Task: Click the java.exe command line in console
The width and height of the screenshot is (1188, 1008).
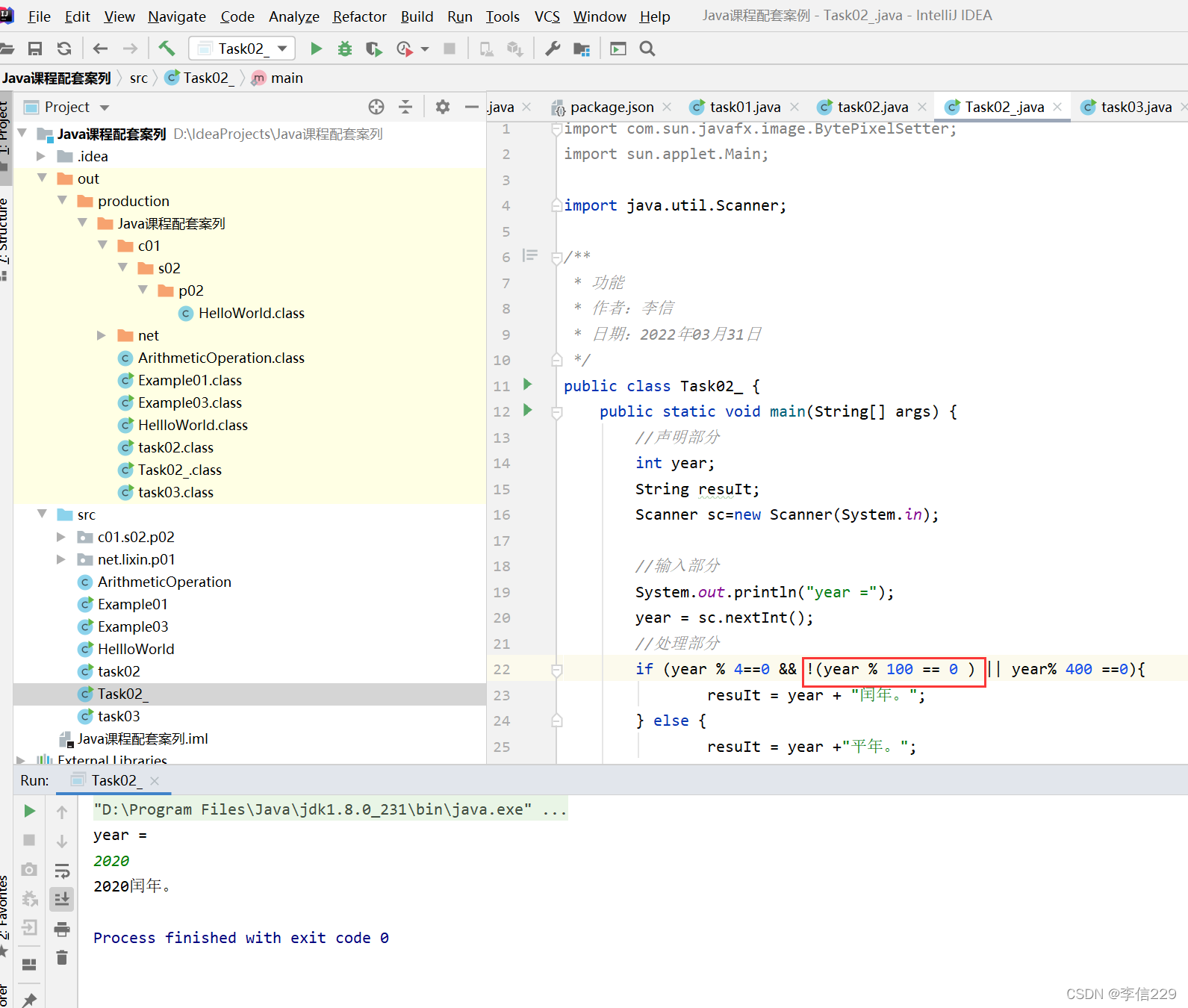Action: tap(330, 809)
